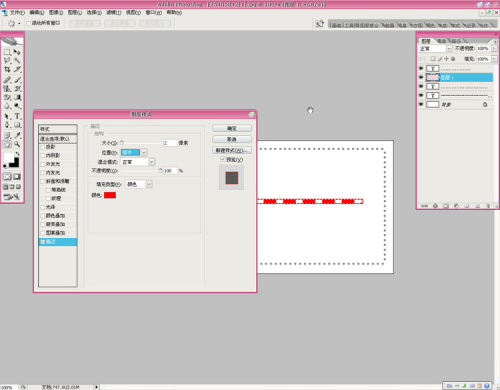Select the Eyedropper tool
Viewport: 500px width, 390px height.
pos(17,135)
